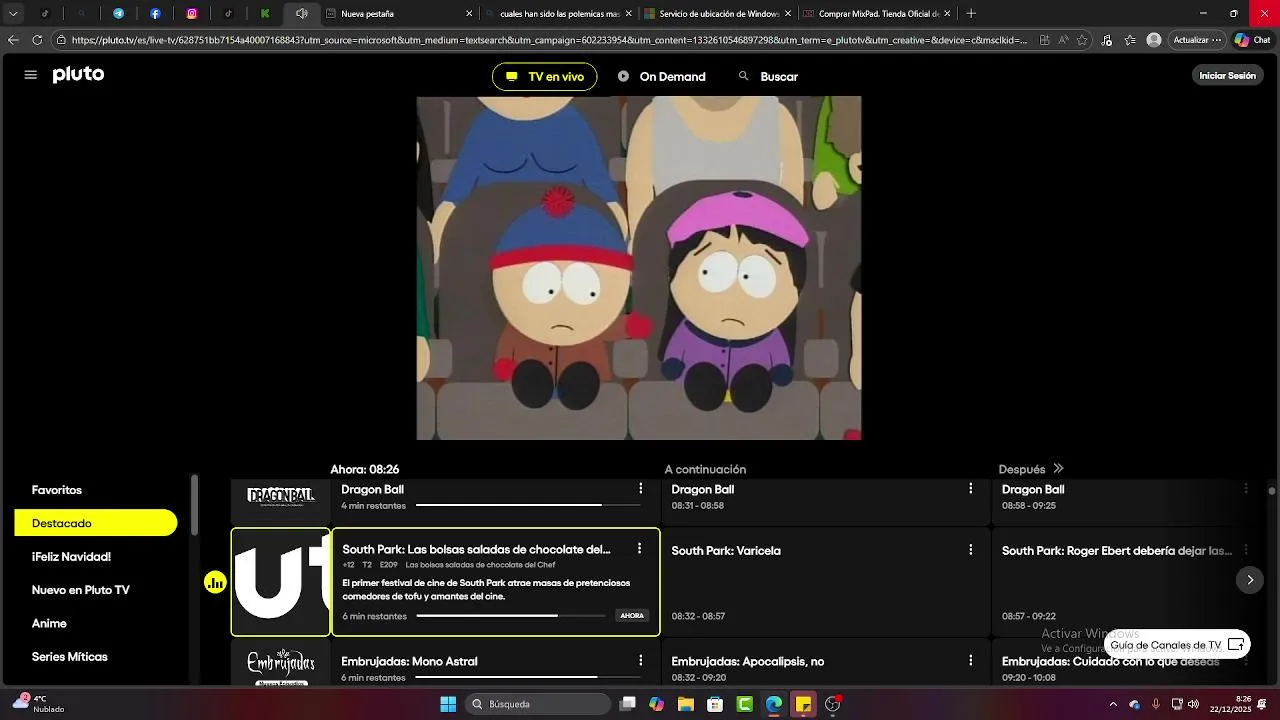Open options for Dragon Ball 08:58 program
This screenshot has width=1280, height=720.
1246,489
